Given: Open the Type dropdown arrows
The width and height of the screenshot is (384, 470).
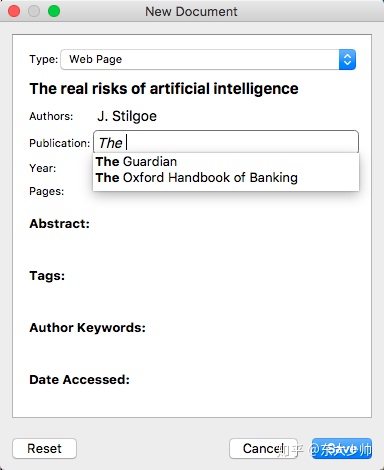Looking at the screenshot, I should click(347, 60).
